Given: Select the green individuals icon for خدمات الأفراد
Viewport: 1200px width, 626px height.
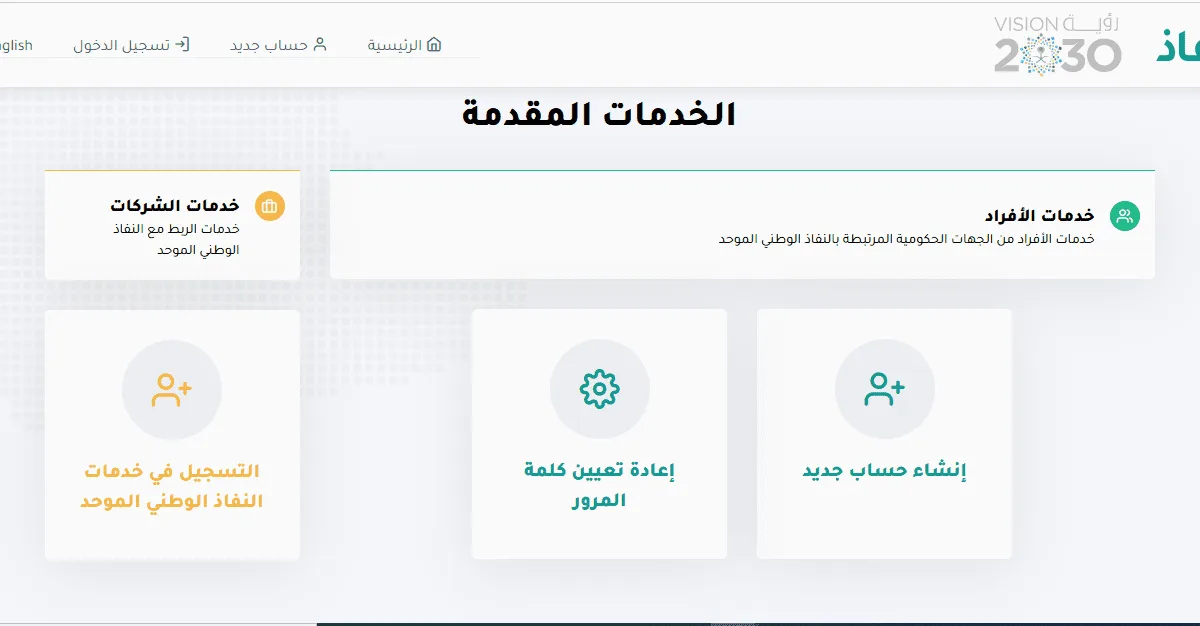Looking at the screenshot, I should (1126, 216).
